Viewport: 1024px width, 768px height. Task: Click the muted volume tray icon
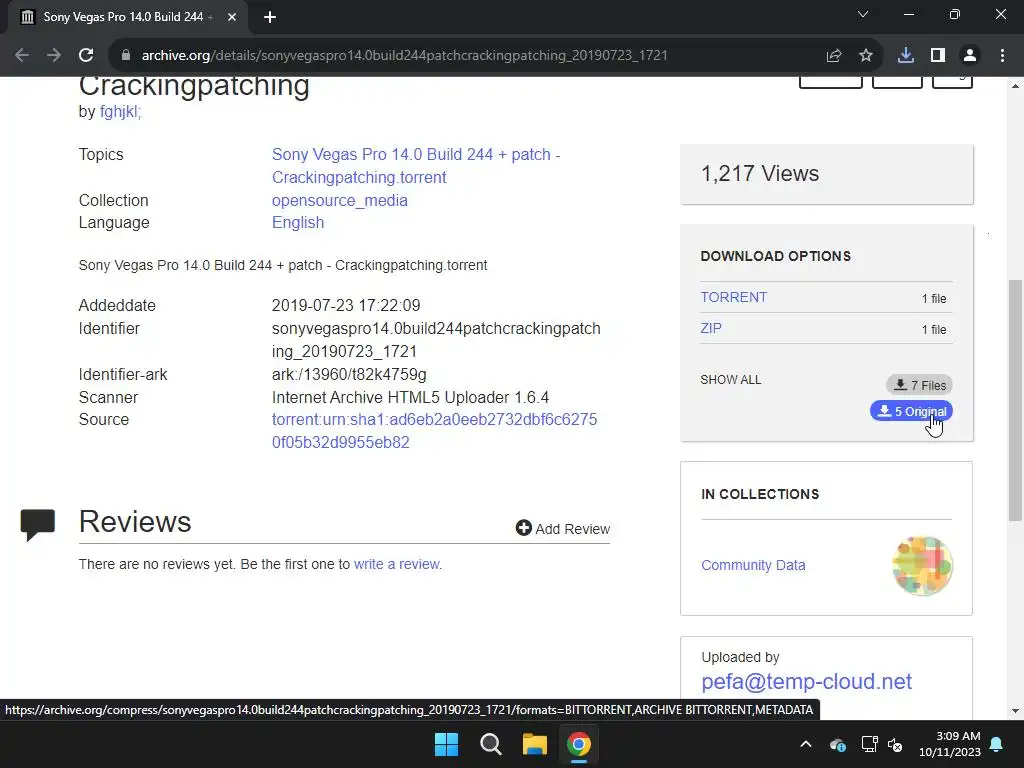pos(895,744)
